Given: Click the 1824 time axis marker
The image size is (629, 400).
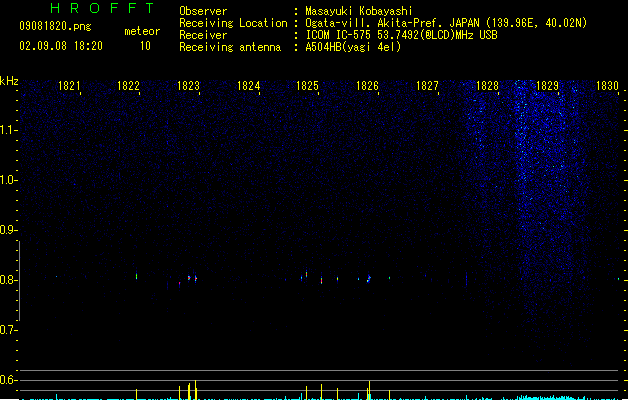Looking at the screenshot, I should pos(248,86).
